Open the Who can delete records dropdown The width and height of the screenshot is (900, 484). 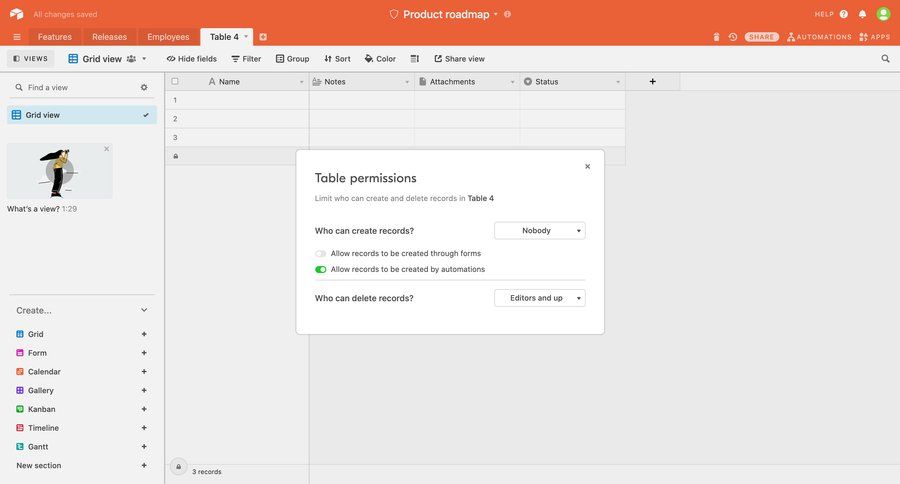(x=540, y=298)
